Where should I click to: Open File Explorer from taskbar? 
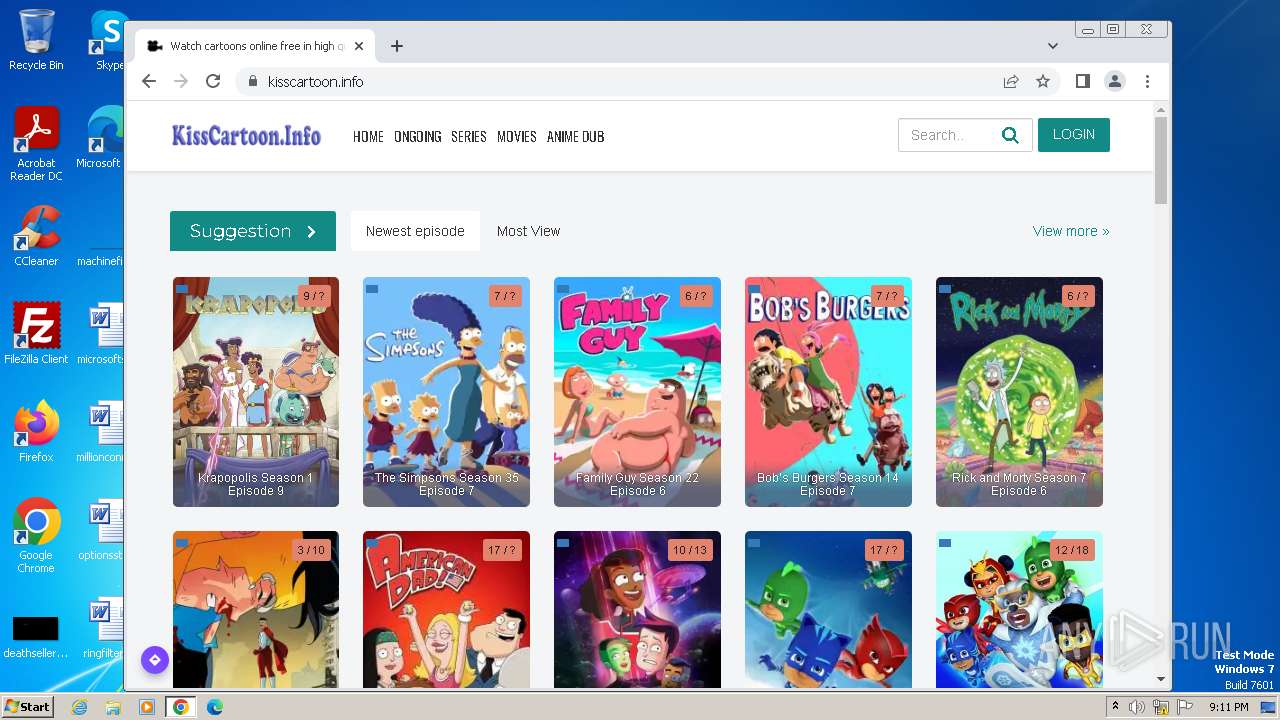coord(113,707)
